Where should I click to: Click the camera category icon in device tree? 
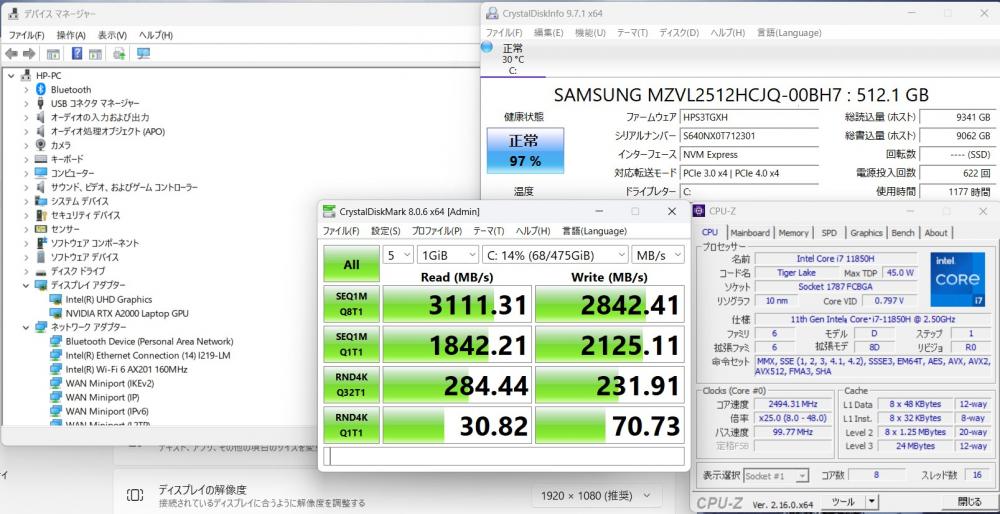(41, 145)
